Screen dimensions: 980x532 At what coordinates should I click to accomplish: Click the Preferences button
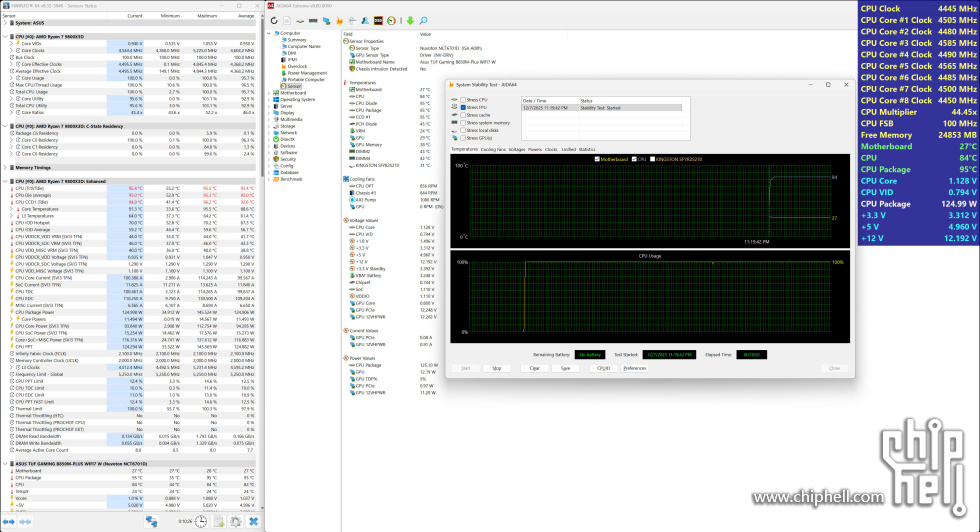point(634,368)
